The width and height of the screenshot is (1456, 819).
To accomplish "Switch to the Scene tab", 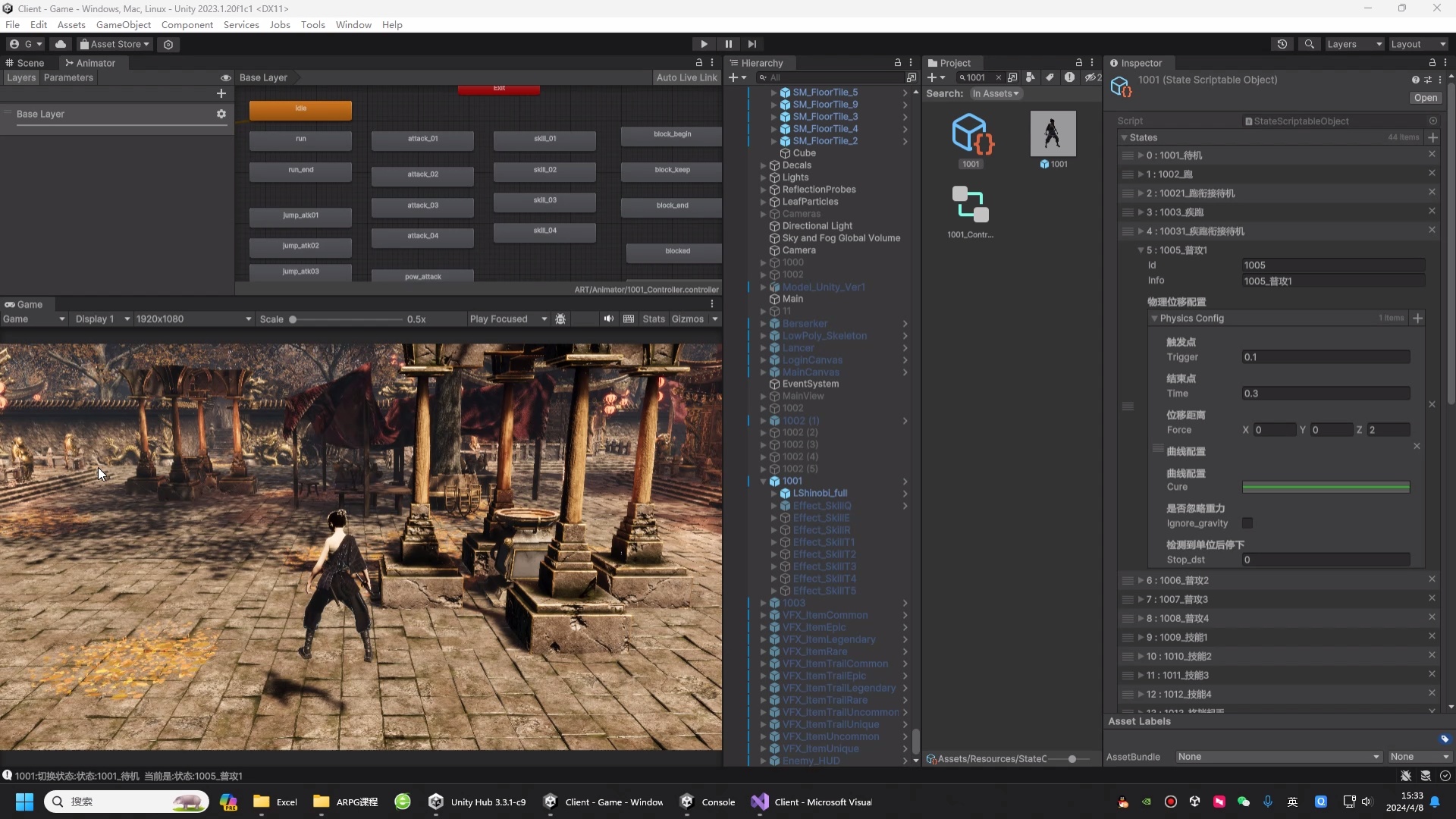I will click(26, 63).
